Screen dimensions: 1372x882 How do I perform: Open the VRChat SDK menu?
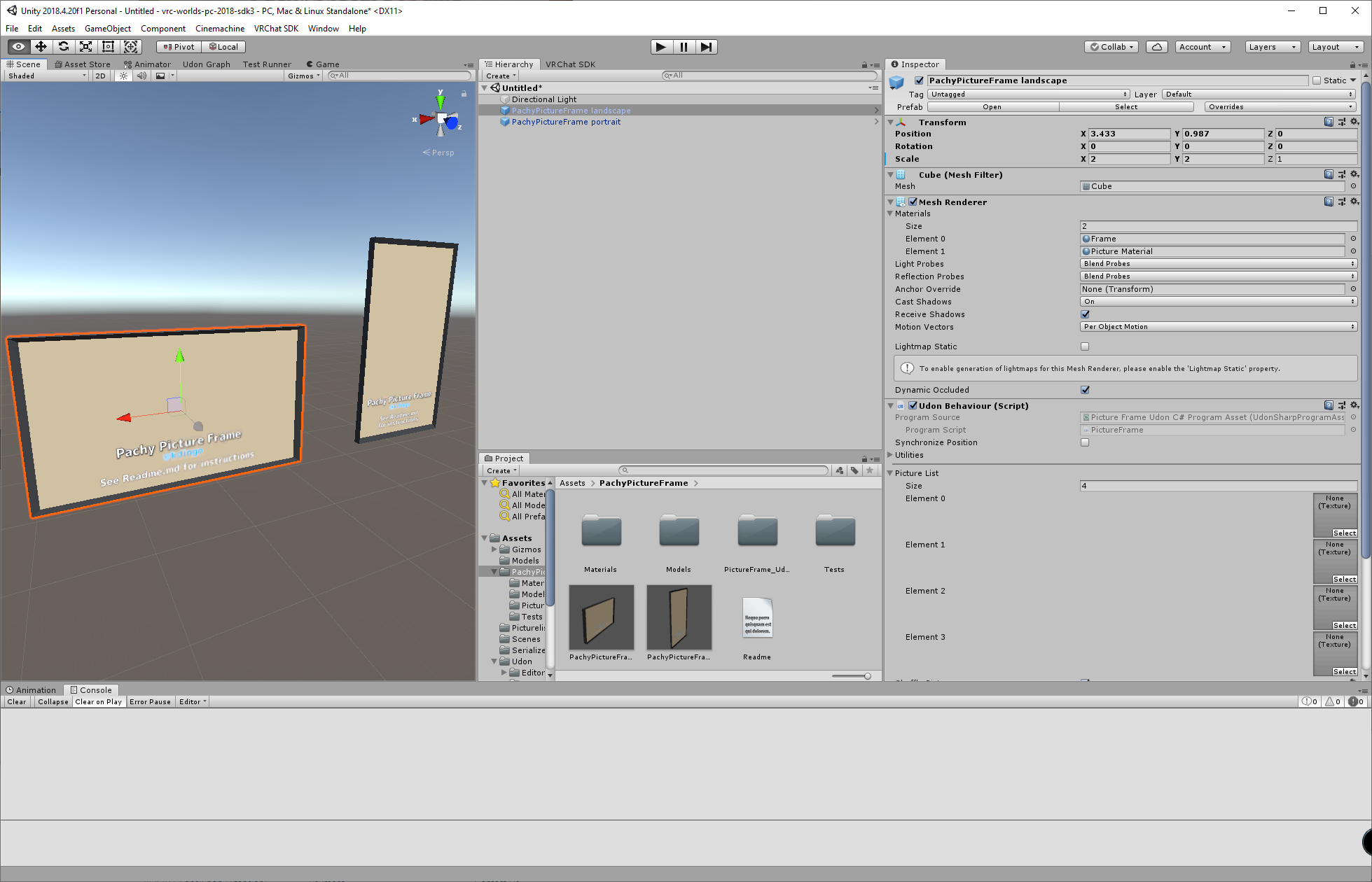coord(276,29)
